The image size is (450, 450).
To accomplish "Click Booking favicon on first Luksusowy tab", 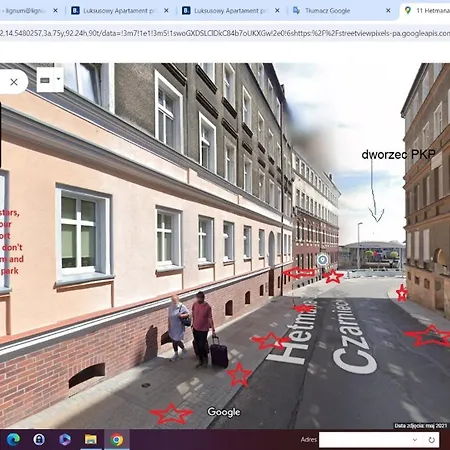I will coord(75,11).
